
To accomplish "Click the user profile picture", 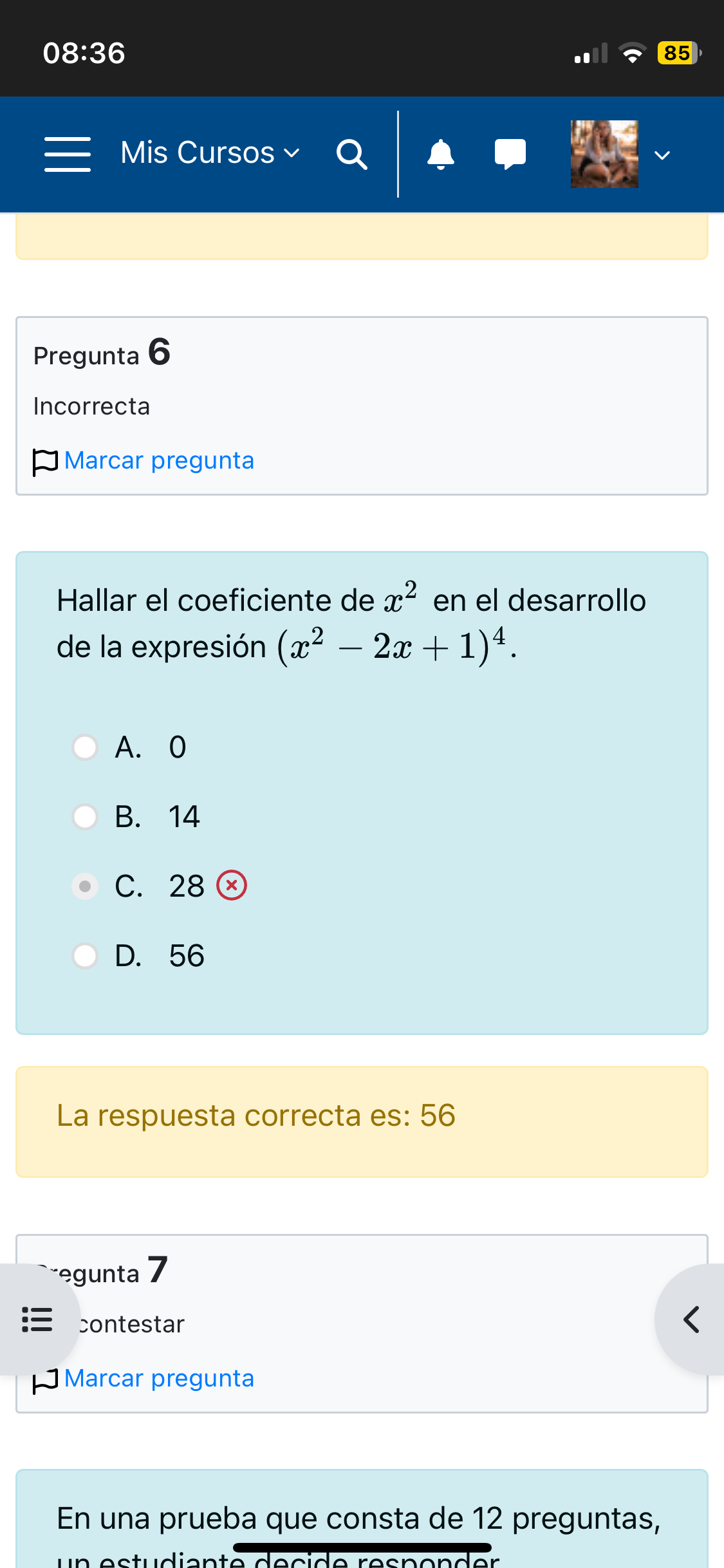I will click(x=604, y=154).
